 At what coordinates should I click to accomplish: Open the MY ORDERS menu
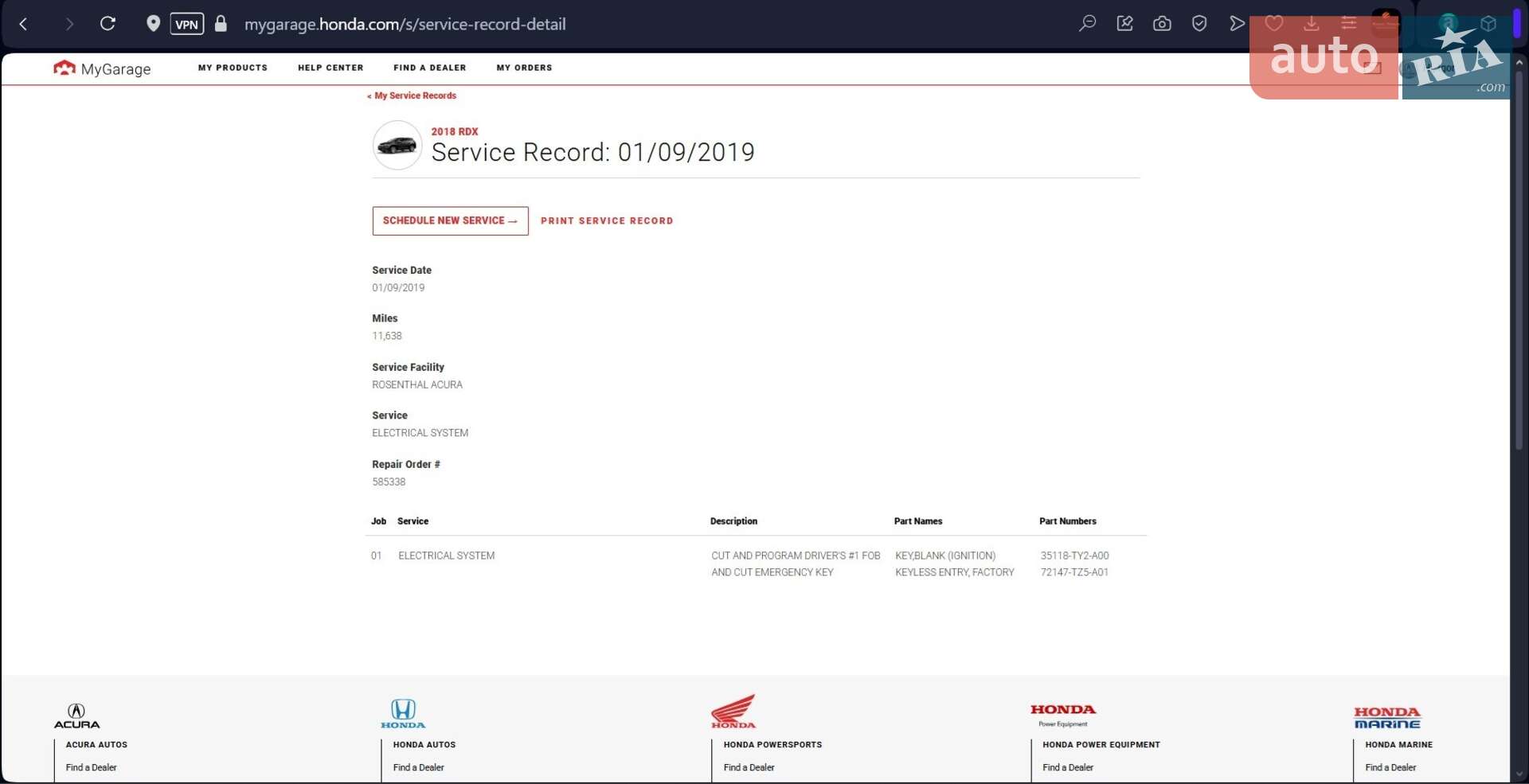pos(524,68)
